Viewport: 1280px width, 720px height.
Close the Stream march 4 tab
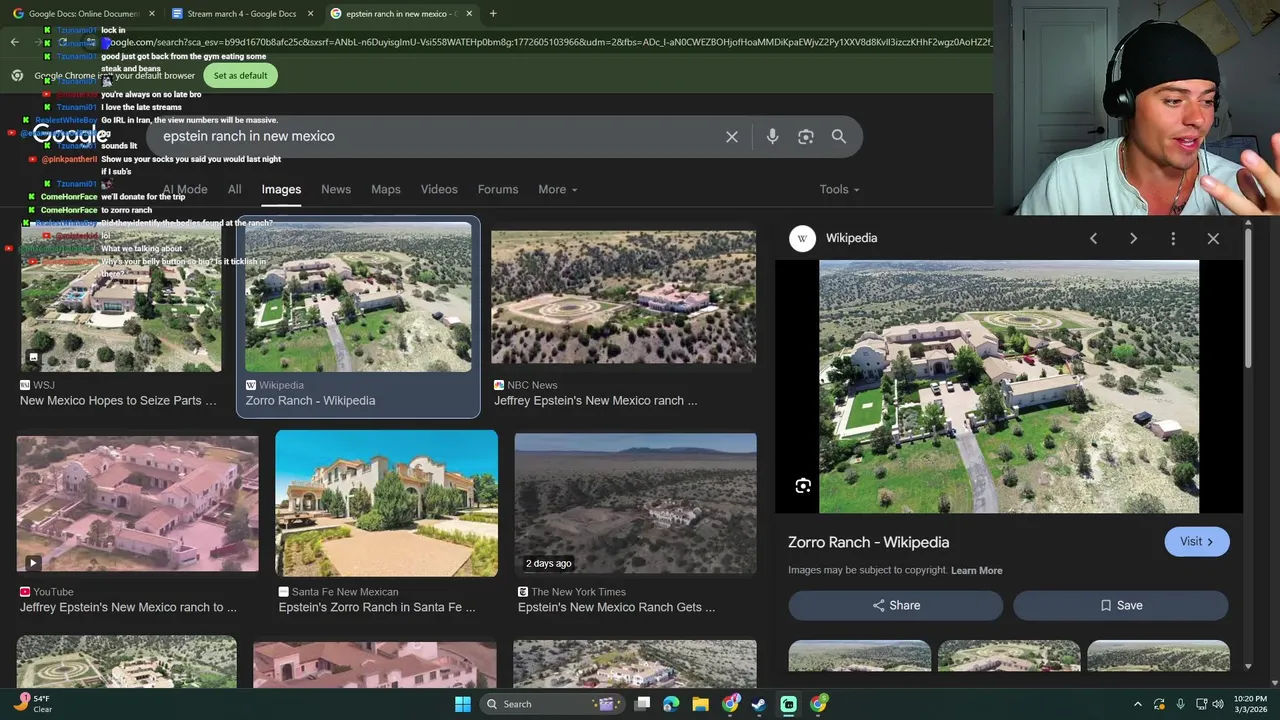click(x=310, y=14)
